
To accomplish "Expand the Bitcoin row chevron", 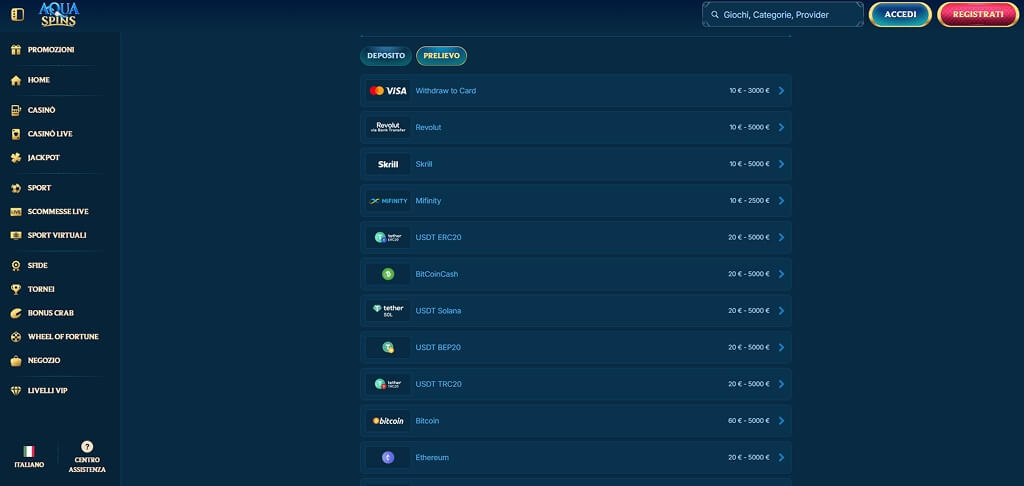I will [x=781, y=421].
